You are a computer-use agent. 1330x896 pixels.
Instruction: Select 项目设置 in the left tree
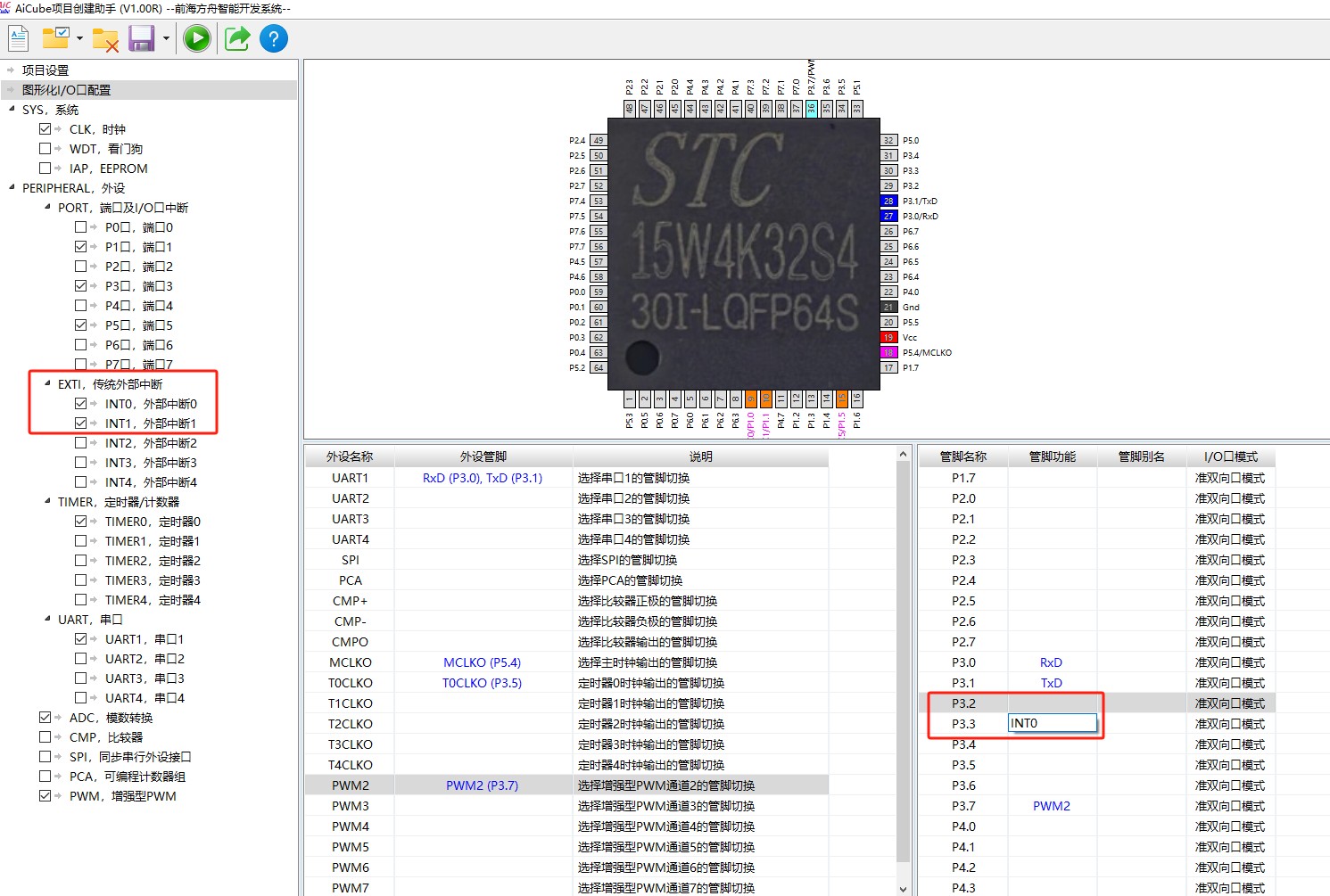pyautogui.click(x=45, y=70)
